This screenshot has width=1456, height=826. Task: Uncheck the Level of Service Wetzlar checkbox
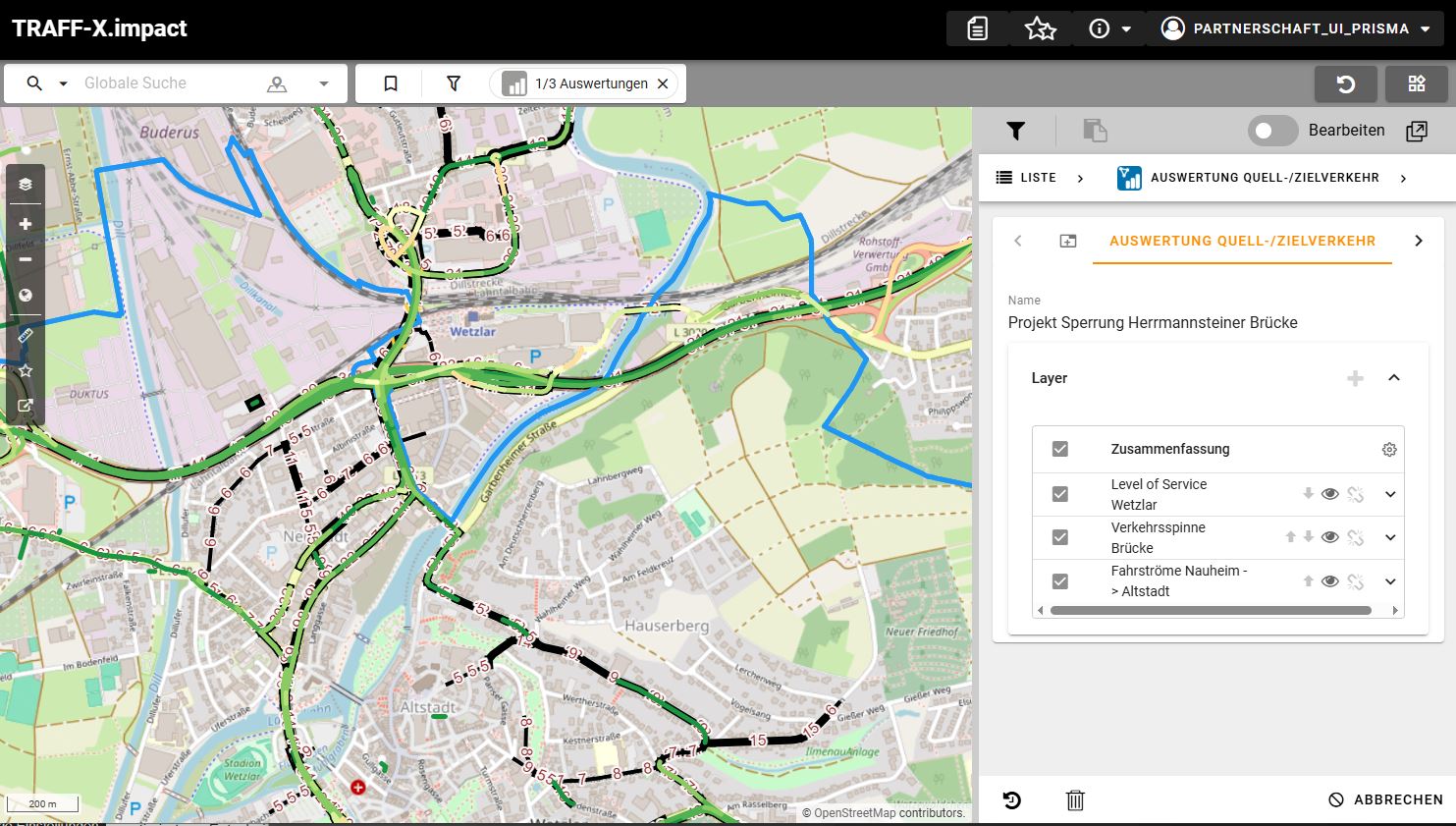1059,494
